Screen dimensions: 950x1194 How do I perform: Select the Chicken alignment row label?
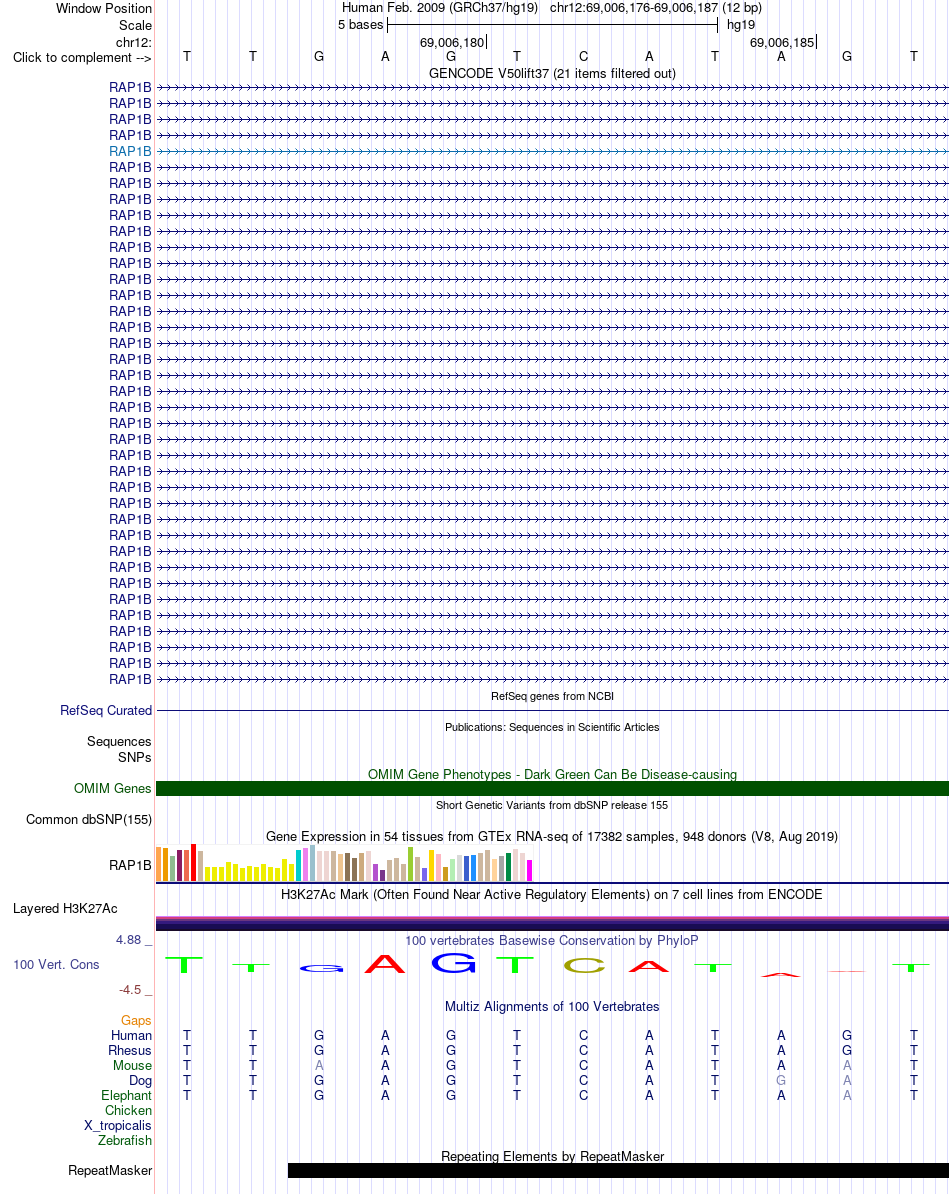point(129,1111)
